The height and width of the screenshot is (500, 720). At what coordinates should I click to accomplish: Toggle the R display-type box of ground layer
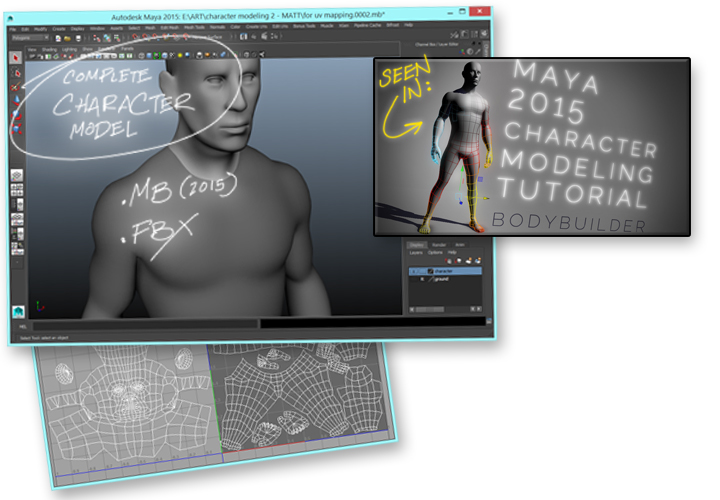[x=422, y=279]
